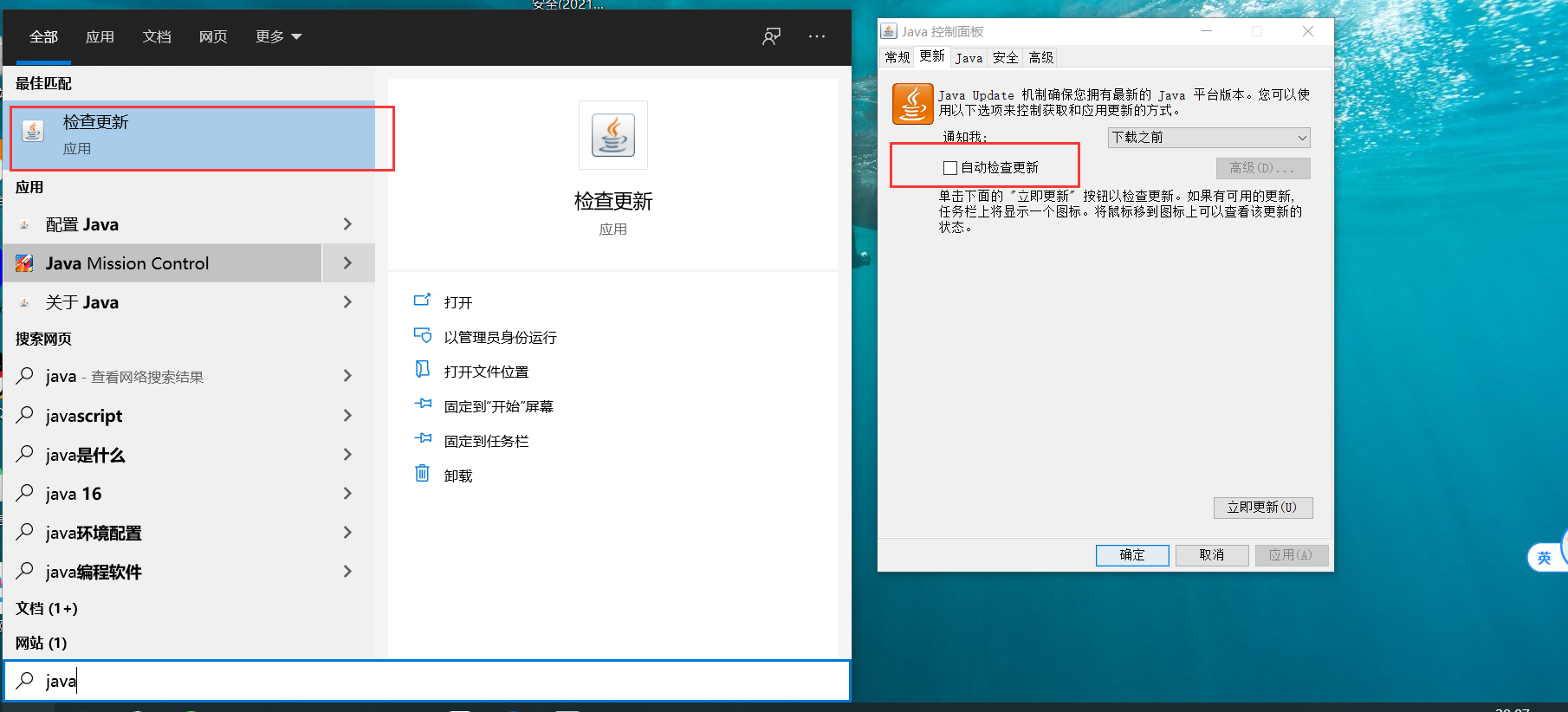Screen dimensions: 1568x712
Task: Click the search icon beside java是什么
Action: tap(25, 454)
